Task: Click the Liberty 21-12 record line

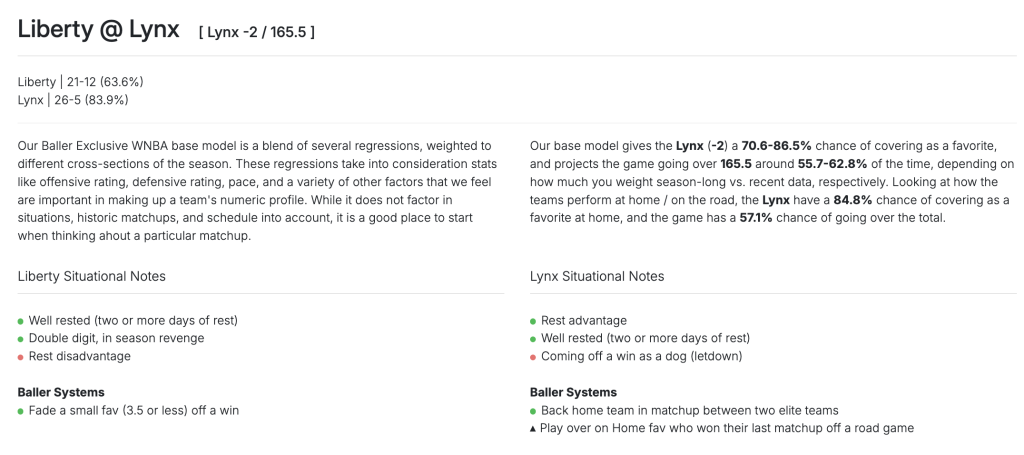Action: [81, 82]
